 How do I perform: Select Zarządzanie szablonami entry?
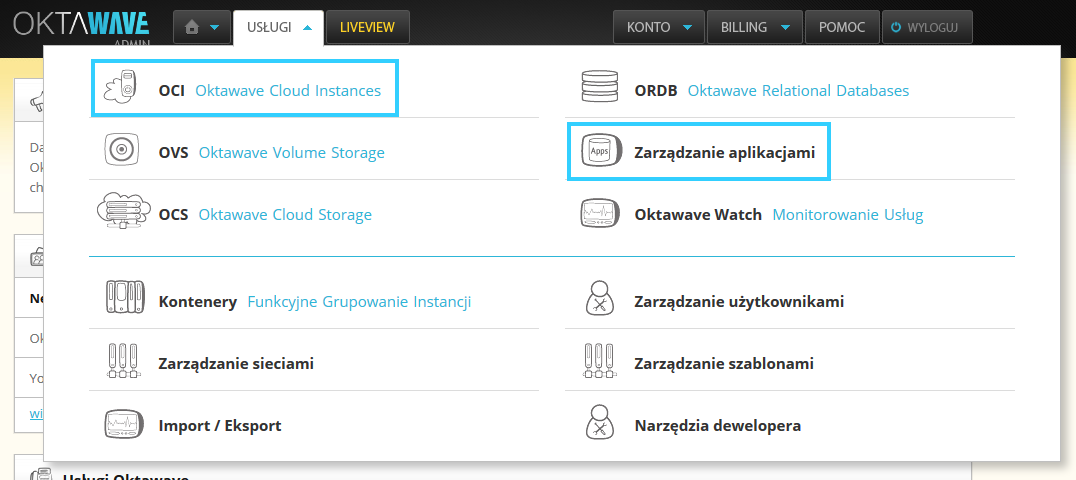pyautogui.click(x=724, y=364)
